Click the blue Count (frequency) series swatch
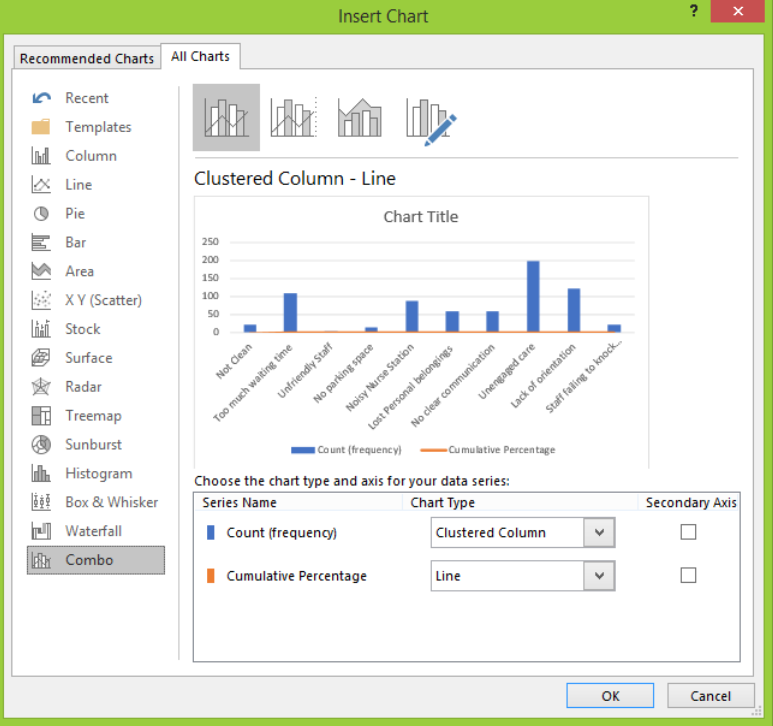Screen dimensions: 773x726 click(x=211, y=532)
